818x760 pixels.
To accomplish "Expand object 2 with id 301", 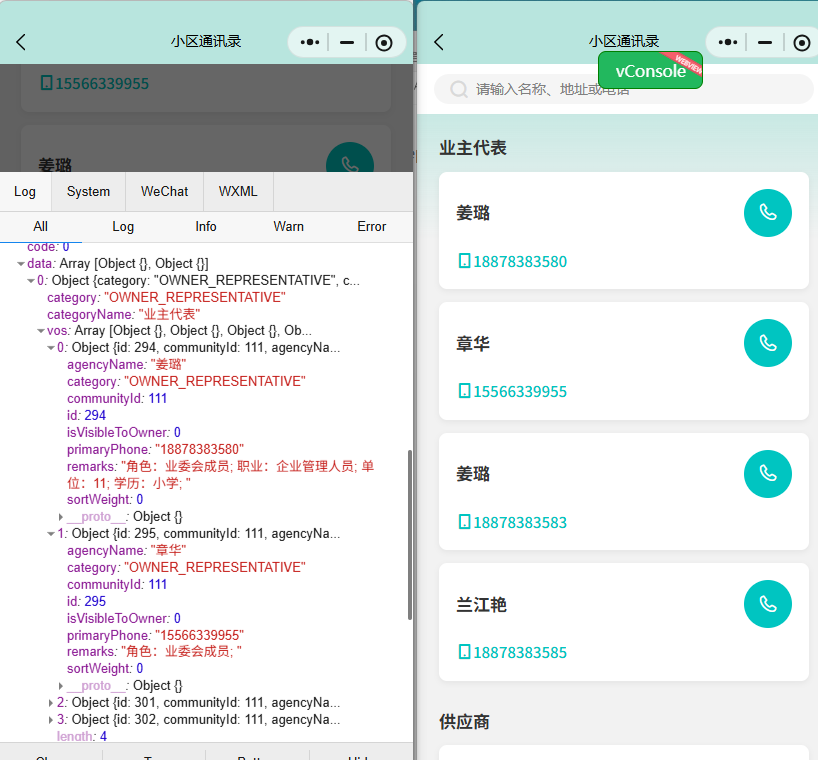I will [x=51, y=702].
